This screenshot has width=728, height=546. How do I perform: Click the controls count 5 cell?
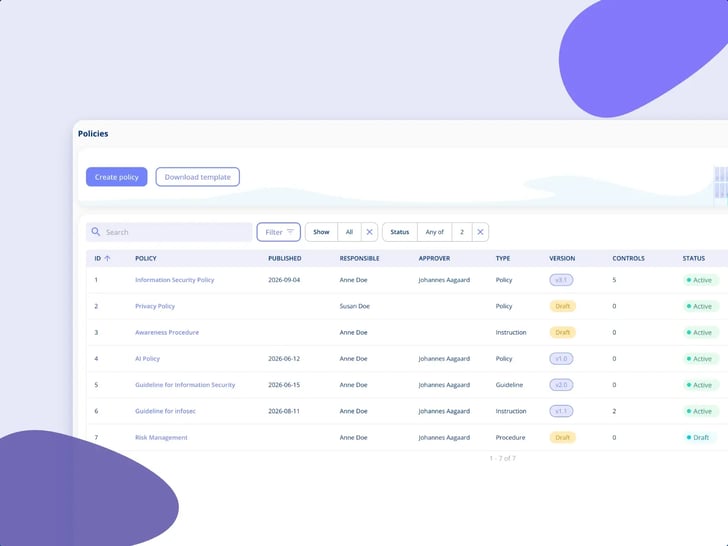tap(614, 280)
